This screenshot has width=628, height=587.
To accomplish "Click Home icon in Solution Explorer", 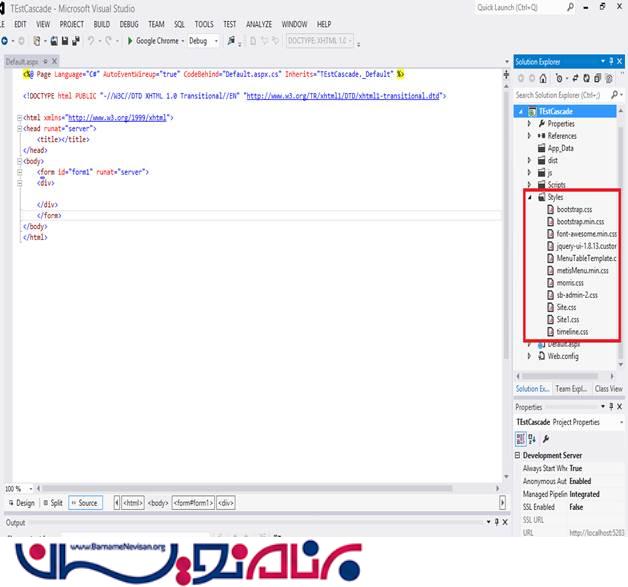I will coord(545,77).
